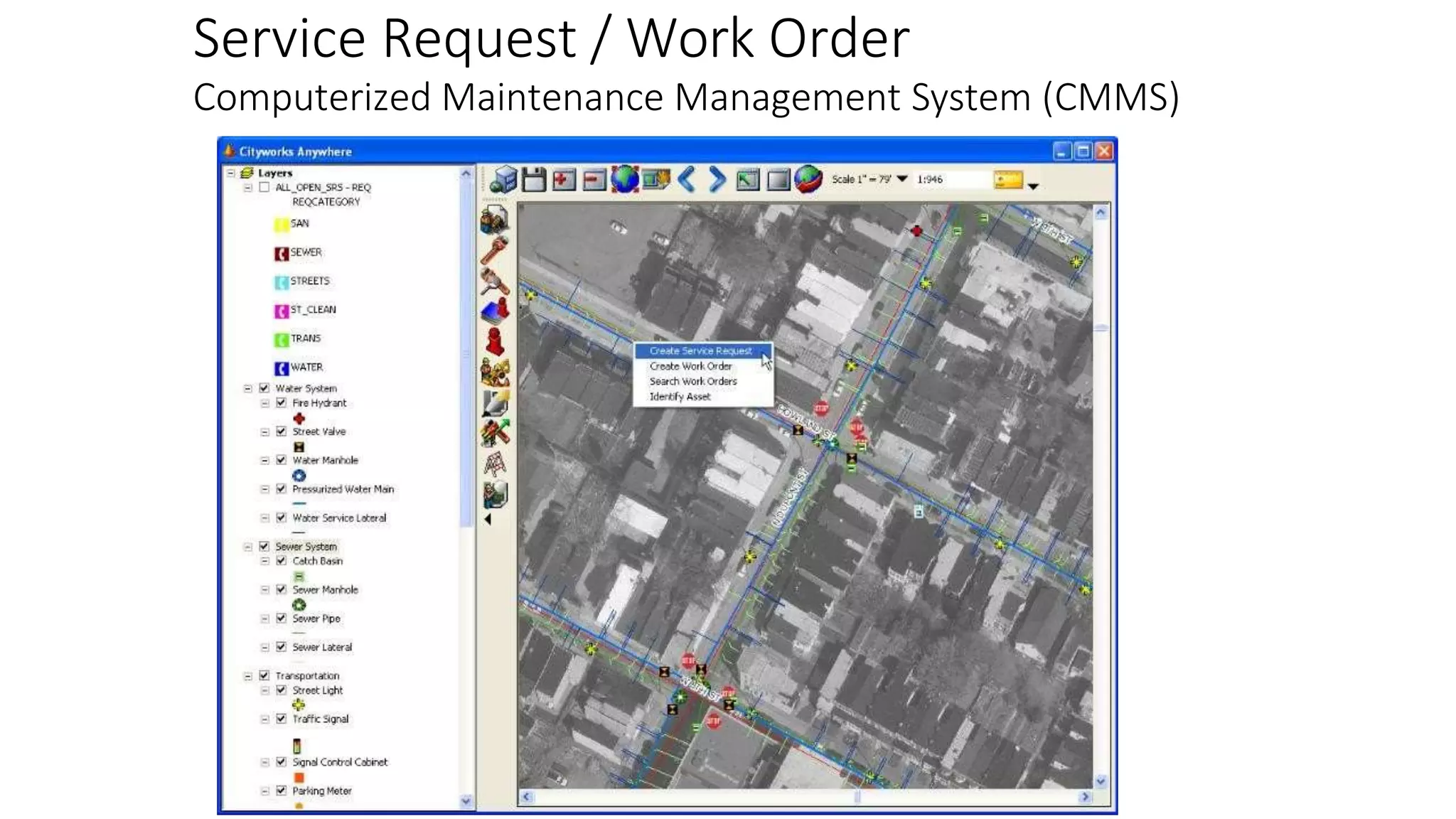This screenshot has width=1456, height=819.
Task: Click the Save floppy disk icon
Action: click(x=534, y=179)
